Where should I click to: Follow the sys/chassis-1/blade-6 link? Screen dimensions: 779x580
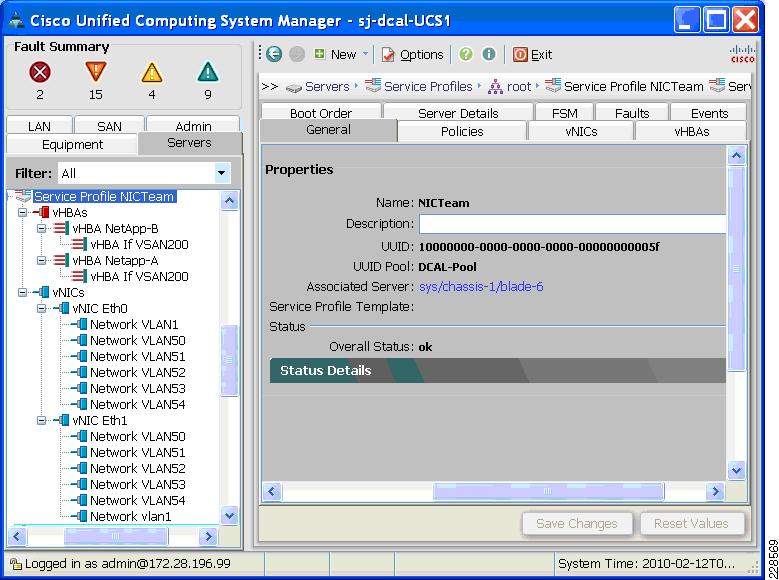pos(481,287)
